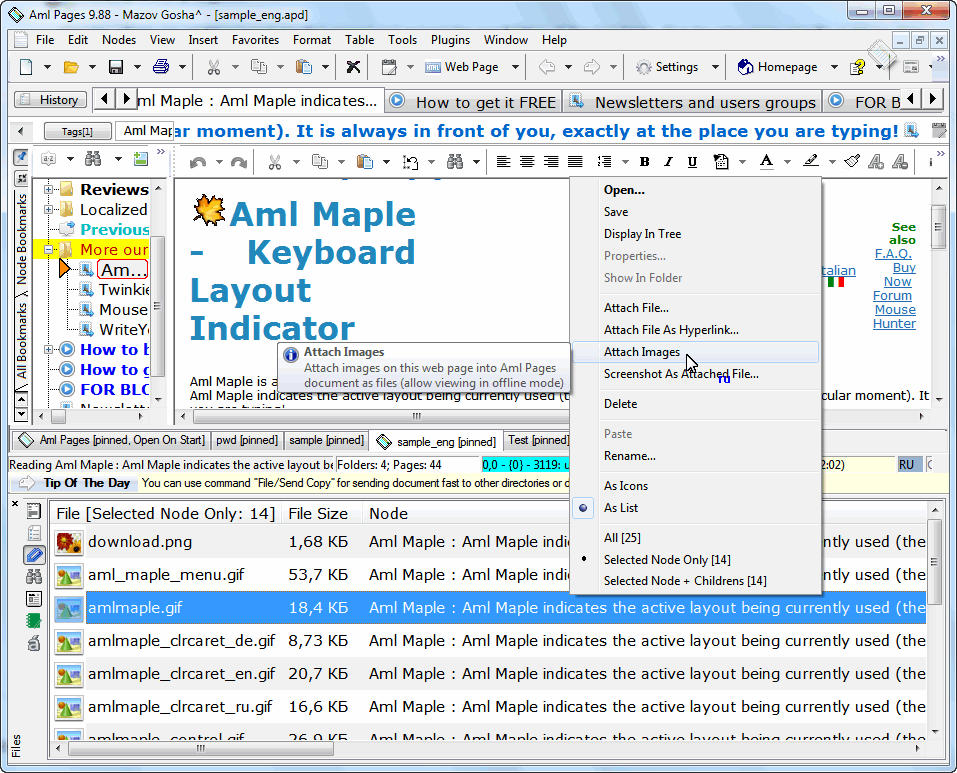The image size is (957, 773).
Task: Click the font color A swatch
Action: pyautogui.click(x=767, y=162)
